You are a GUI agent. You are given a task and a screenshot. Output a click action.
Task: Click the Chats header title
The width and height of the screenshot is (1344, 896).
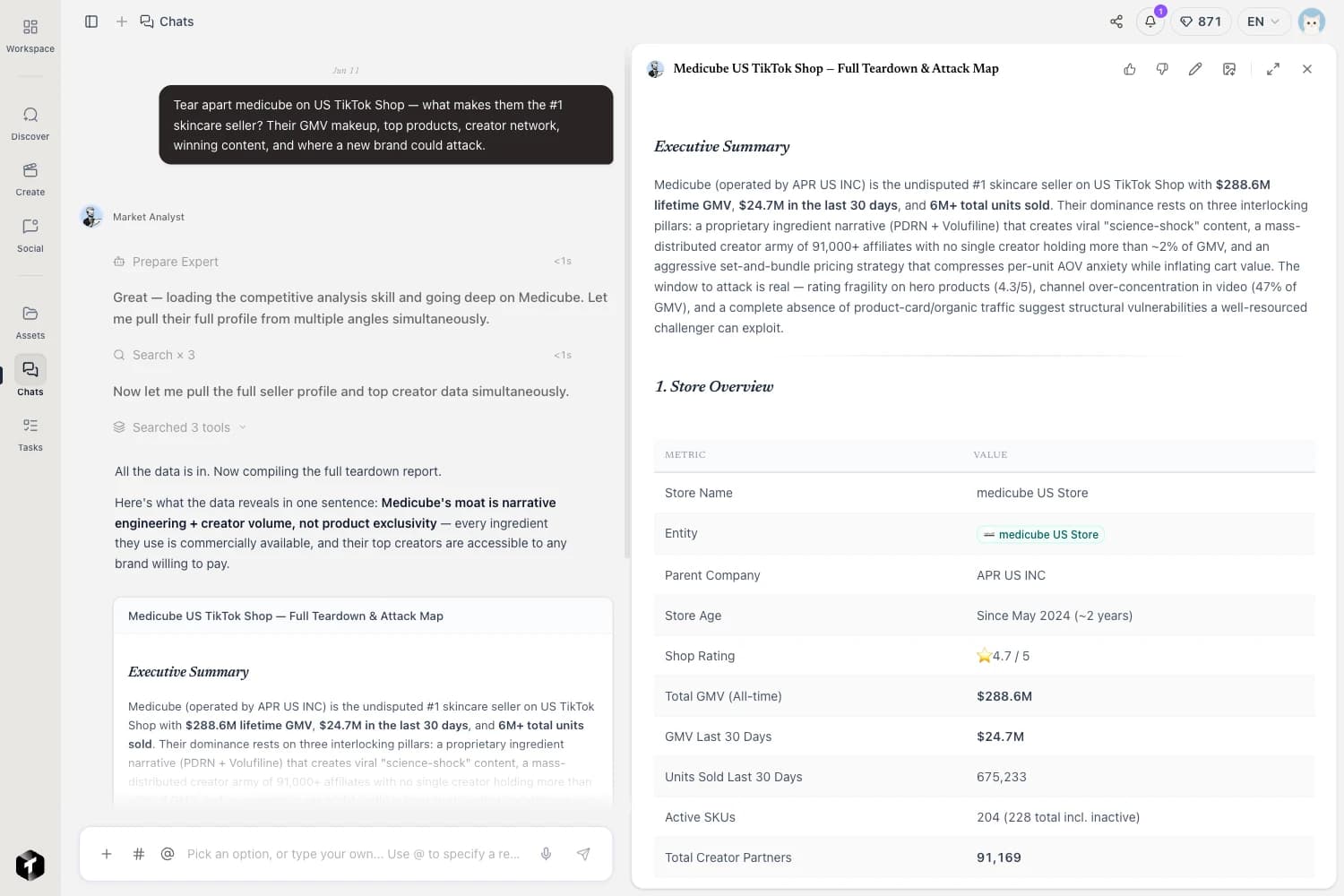click(x=168, y=22)
